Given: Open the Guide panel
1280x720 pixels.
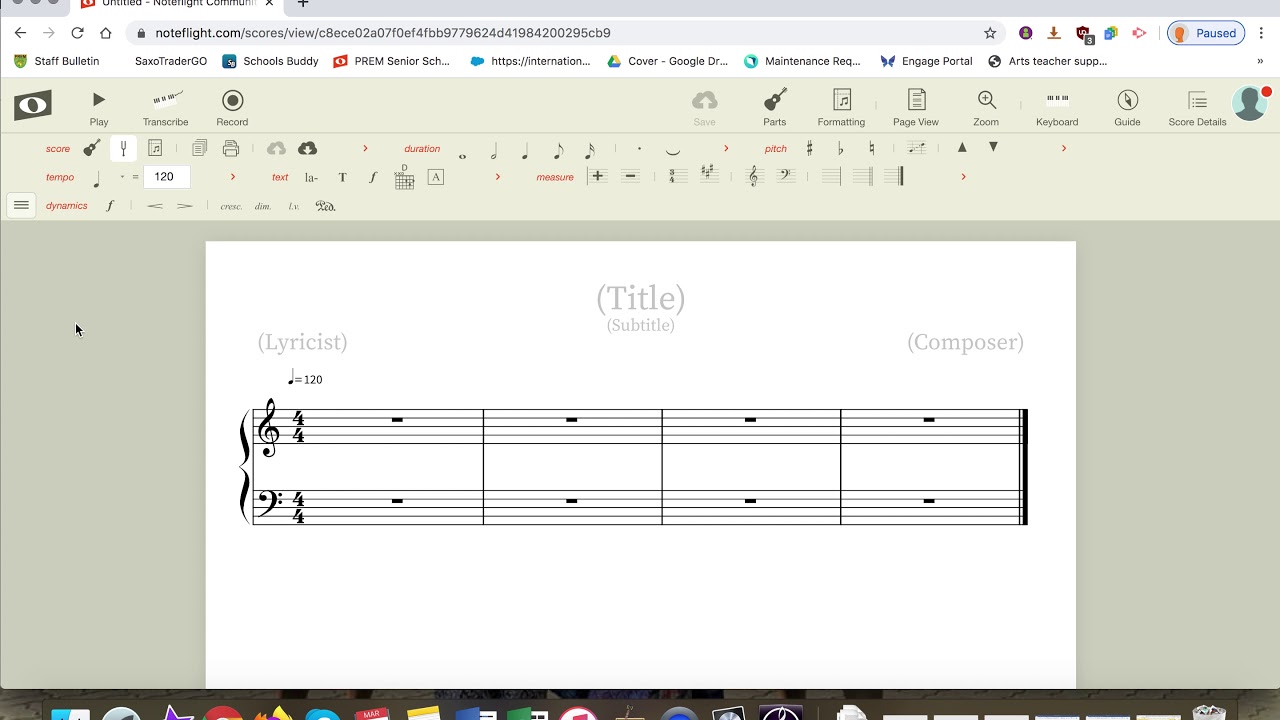Looking at the screenshot, I should pyautogui.click(x=1127, y=108).
